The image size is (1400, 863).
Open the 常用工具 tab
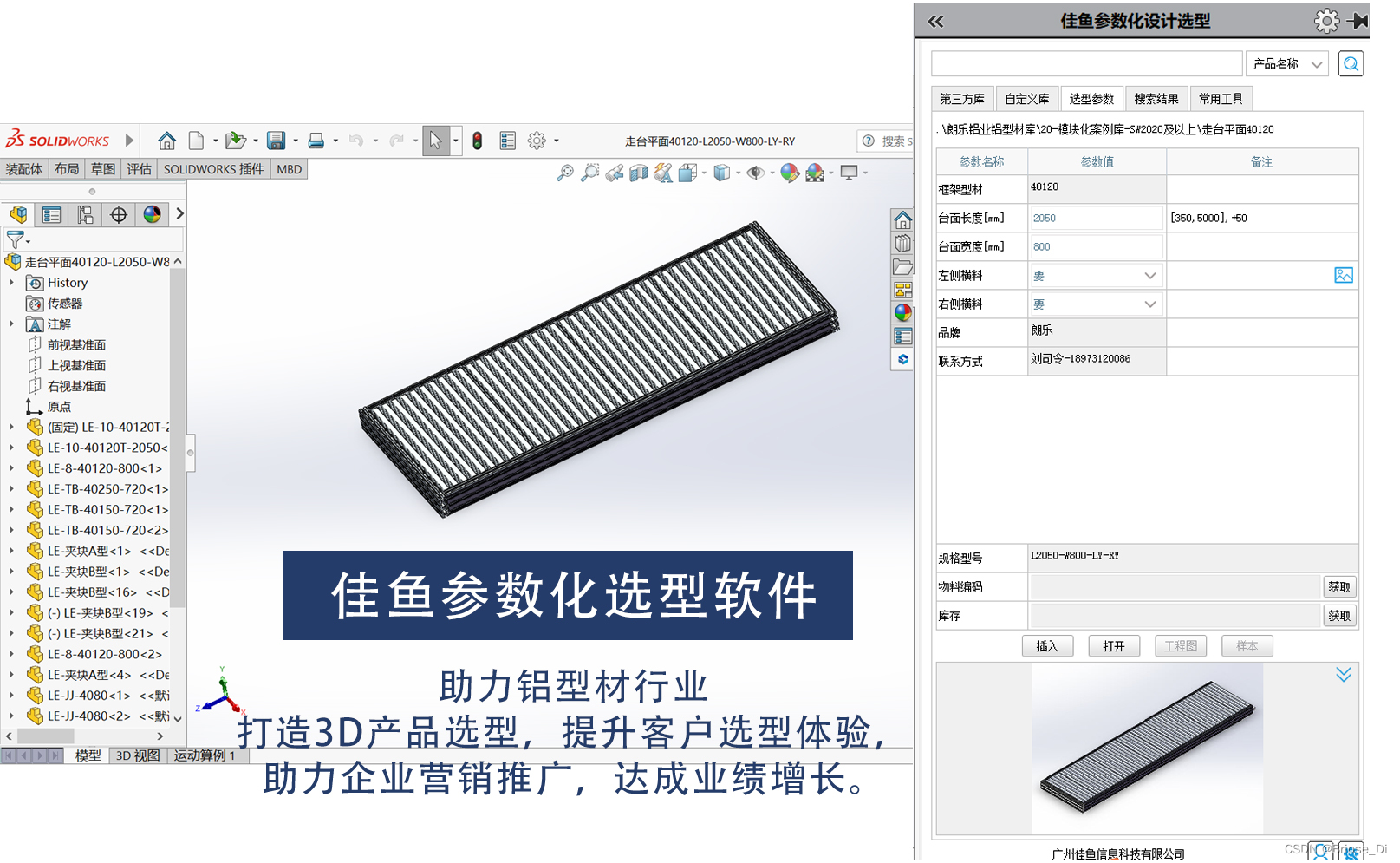click(x=1221, y=99)
